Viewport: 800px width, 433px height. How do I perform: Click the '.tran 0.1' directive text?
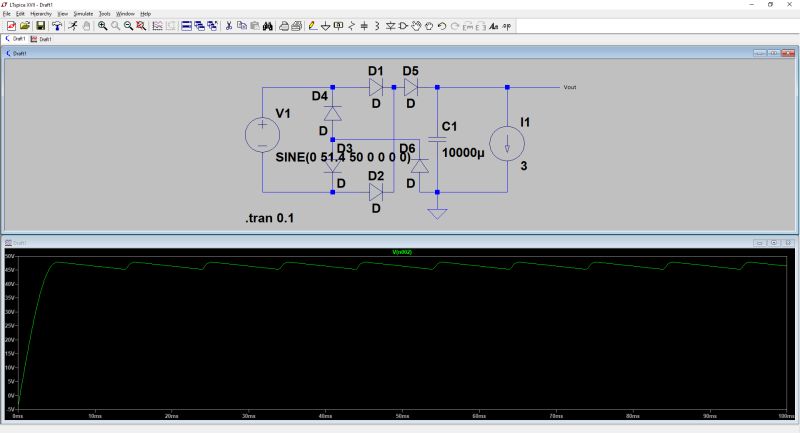point(269,218)
